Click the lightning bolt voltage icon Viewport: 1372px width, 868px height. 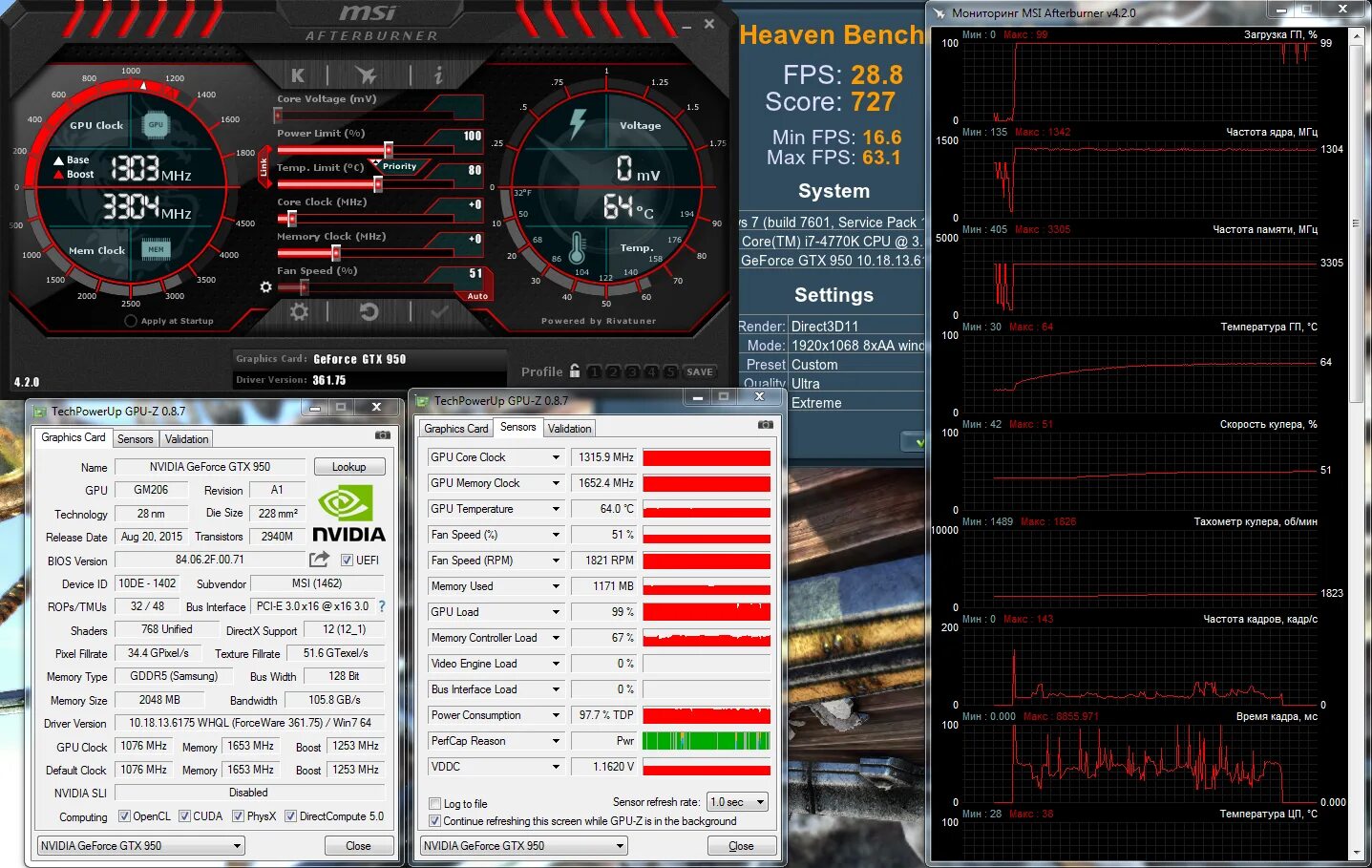578,124
